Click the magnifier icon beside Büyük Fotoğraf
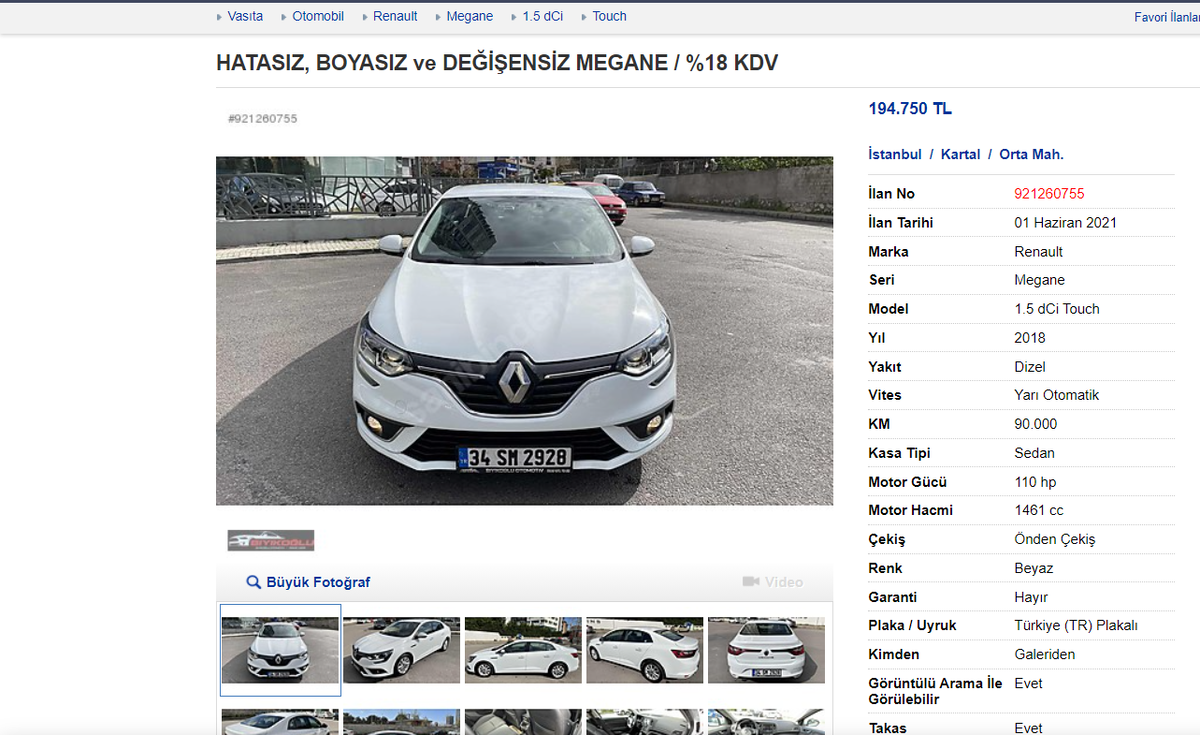 point(254,582)
